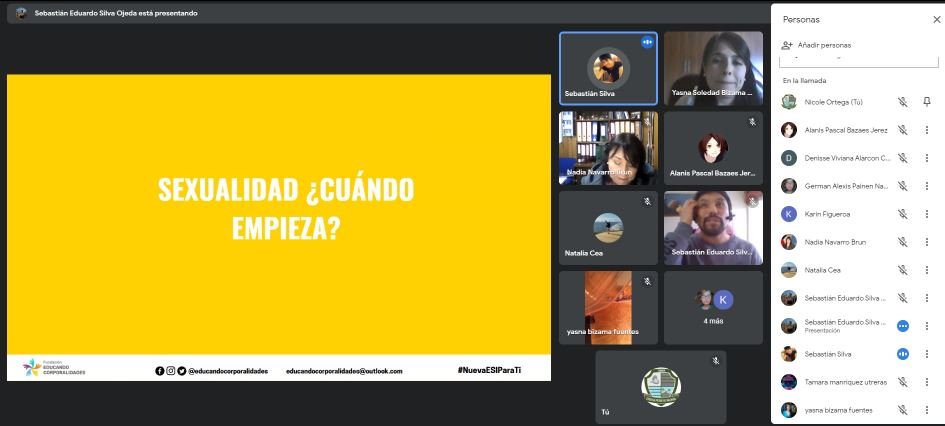Click the blue speaking indicator for Sebastián Silva
Screen dimensions: 945x426
(x=903, y=354)
